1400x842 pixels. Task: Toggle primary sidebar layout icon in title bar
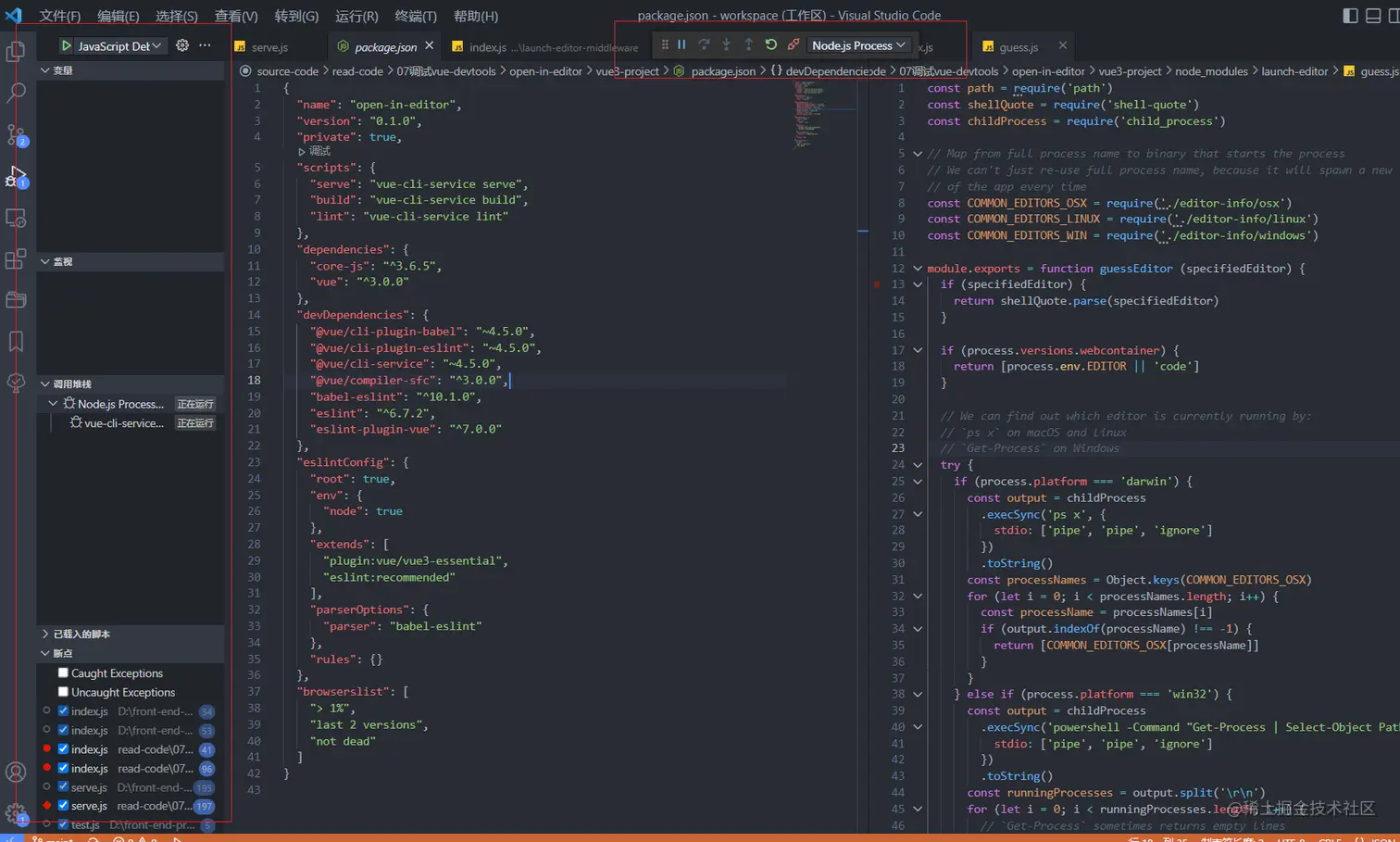1350,16
